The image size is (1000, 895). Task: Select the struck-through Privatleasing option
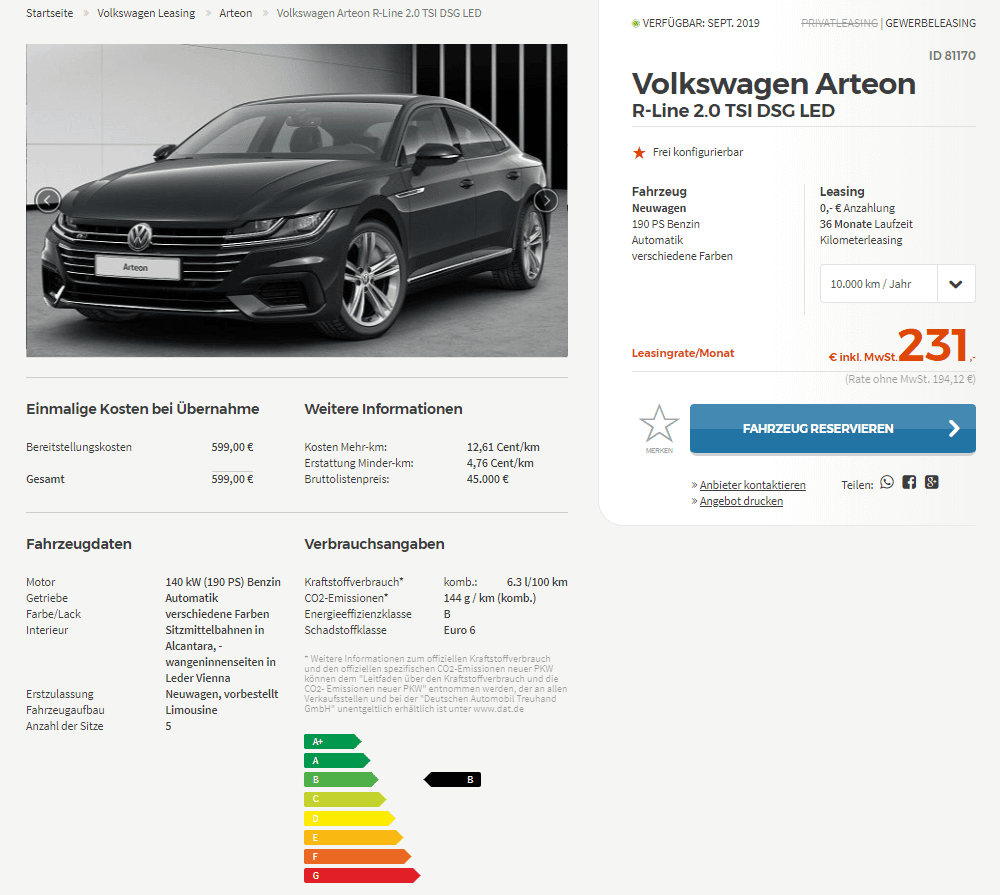pyautogui.click(x=839, y=23)
